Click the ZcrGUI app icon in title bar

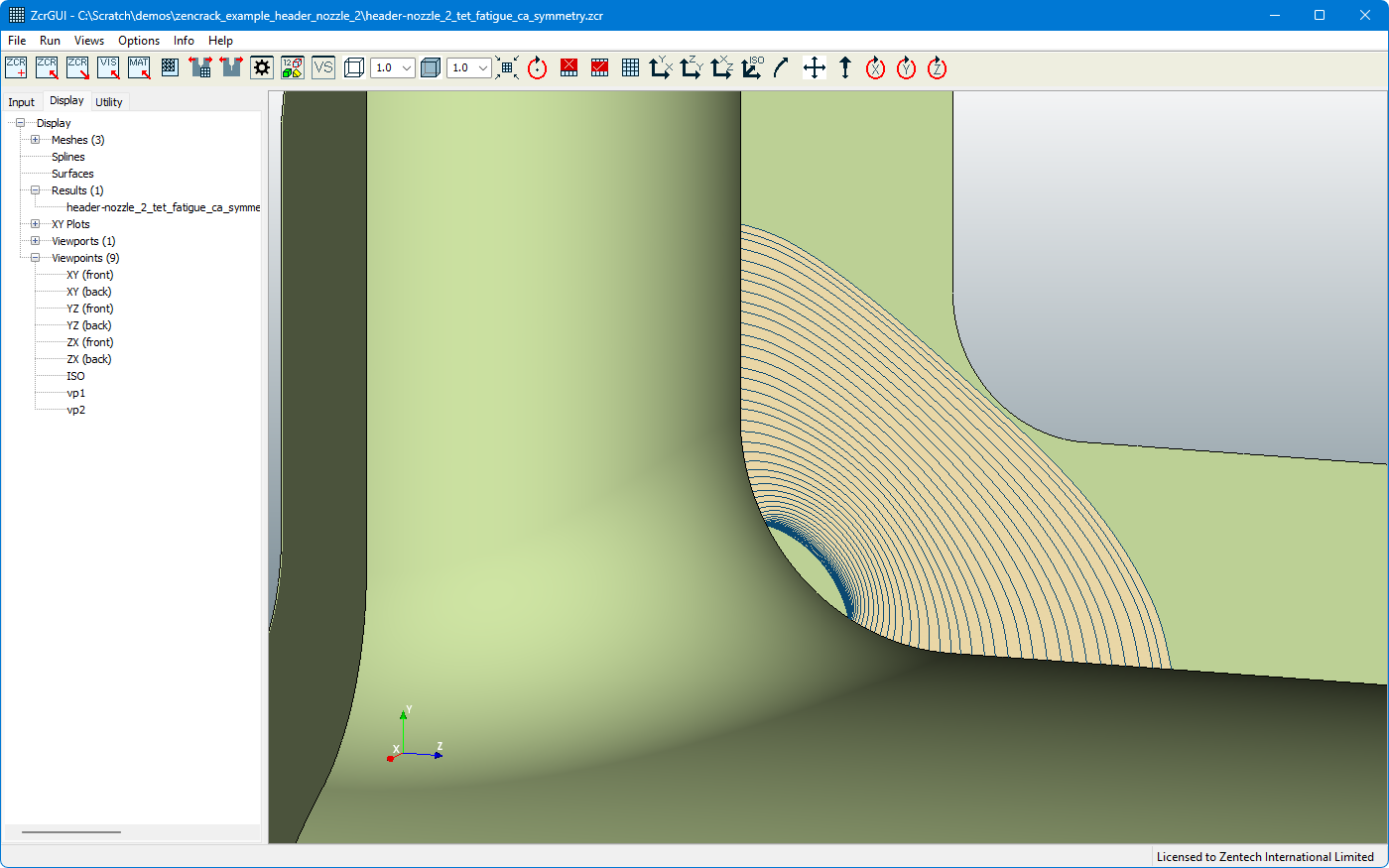pos(16,15)
